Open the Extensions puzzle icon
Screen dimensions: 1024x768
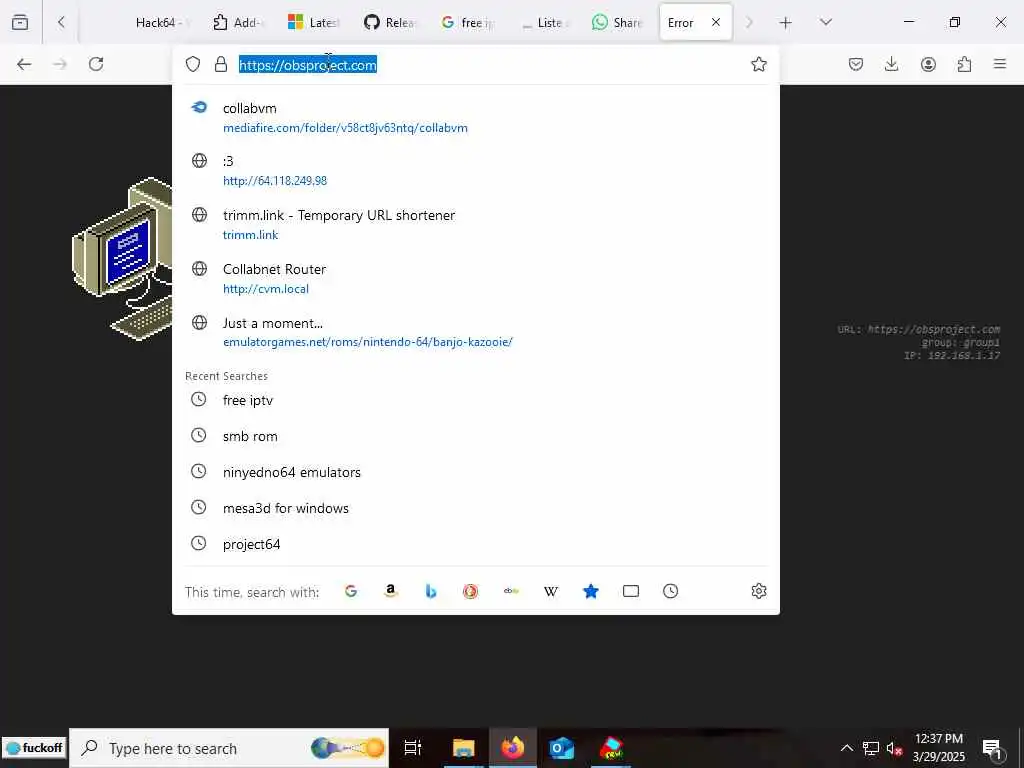[964, 64]
